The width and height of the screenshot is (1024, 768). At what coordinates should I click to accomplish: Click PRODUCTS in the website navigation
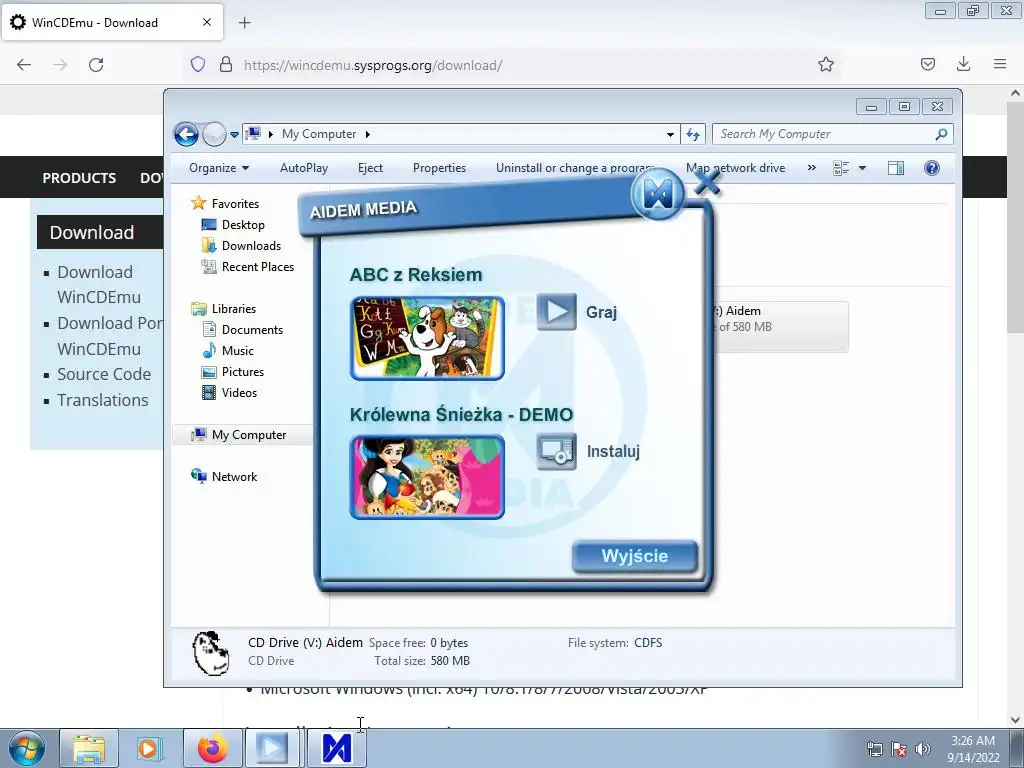click(79, 178)
